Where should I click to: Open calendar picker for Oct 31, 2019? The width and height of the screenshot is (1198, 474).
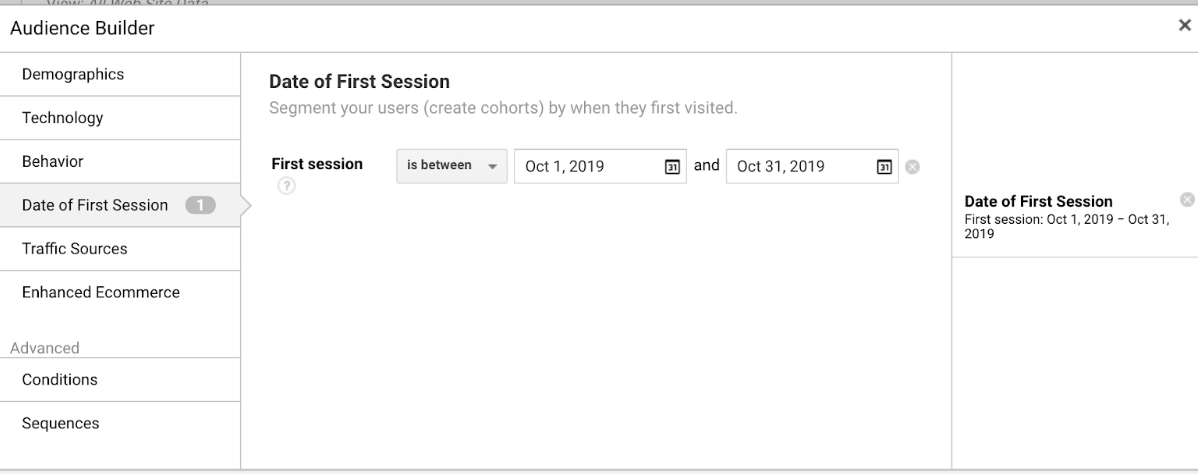click(884, 167)
